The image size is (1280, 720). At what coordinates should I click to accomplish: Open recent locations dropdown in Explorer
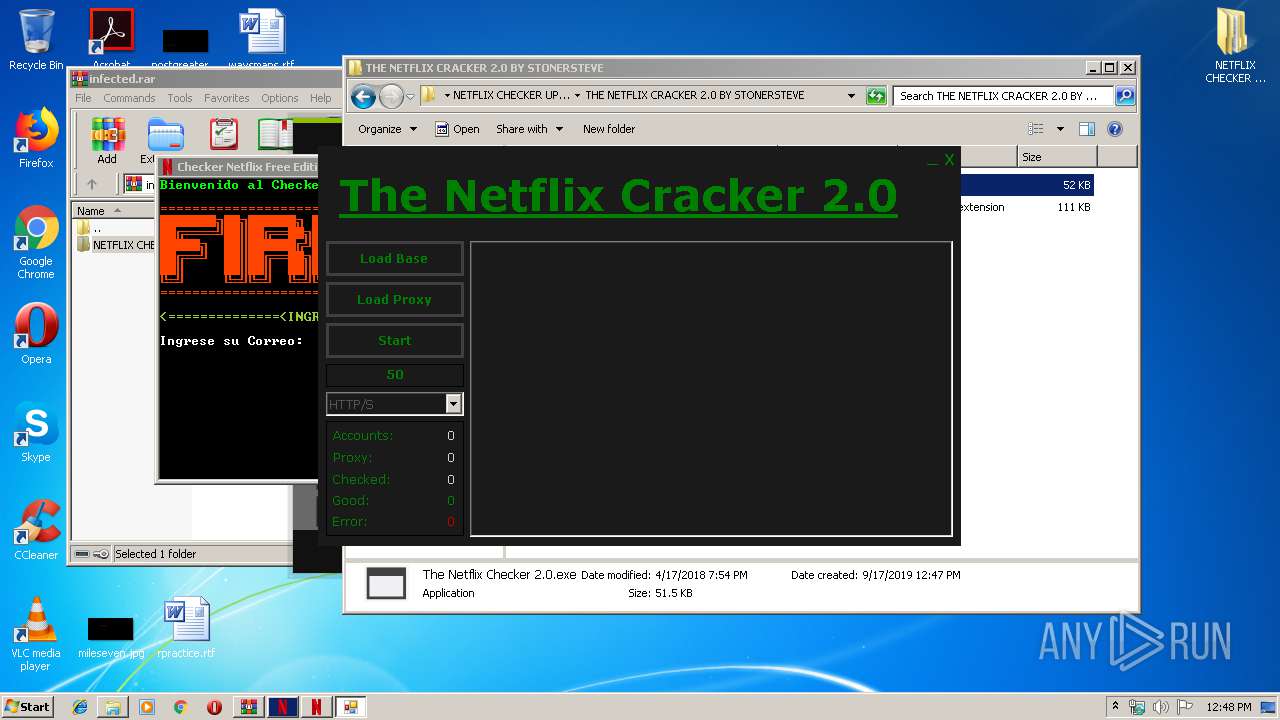(x=409, y=97)
